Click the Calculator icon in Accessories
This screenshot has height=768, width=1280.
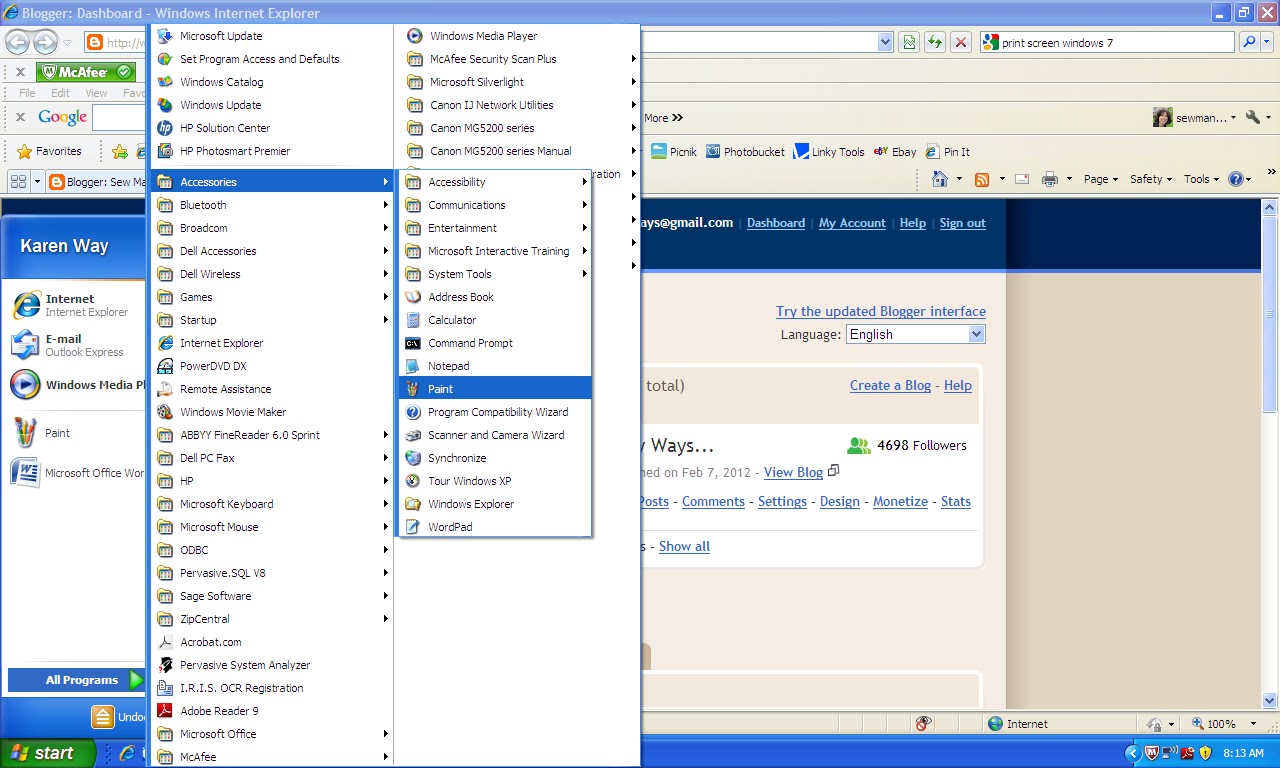point(413,320)
